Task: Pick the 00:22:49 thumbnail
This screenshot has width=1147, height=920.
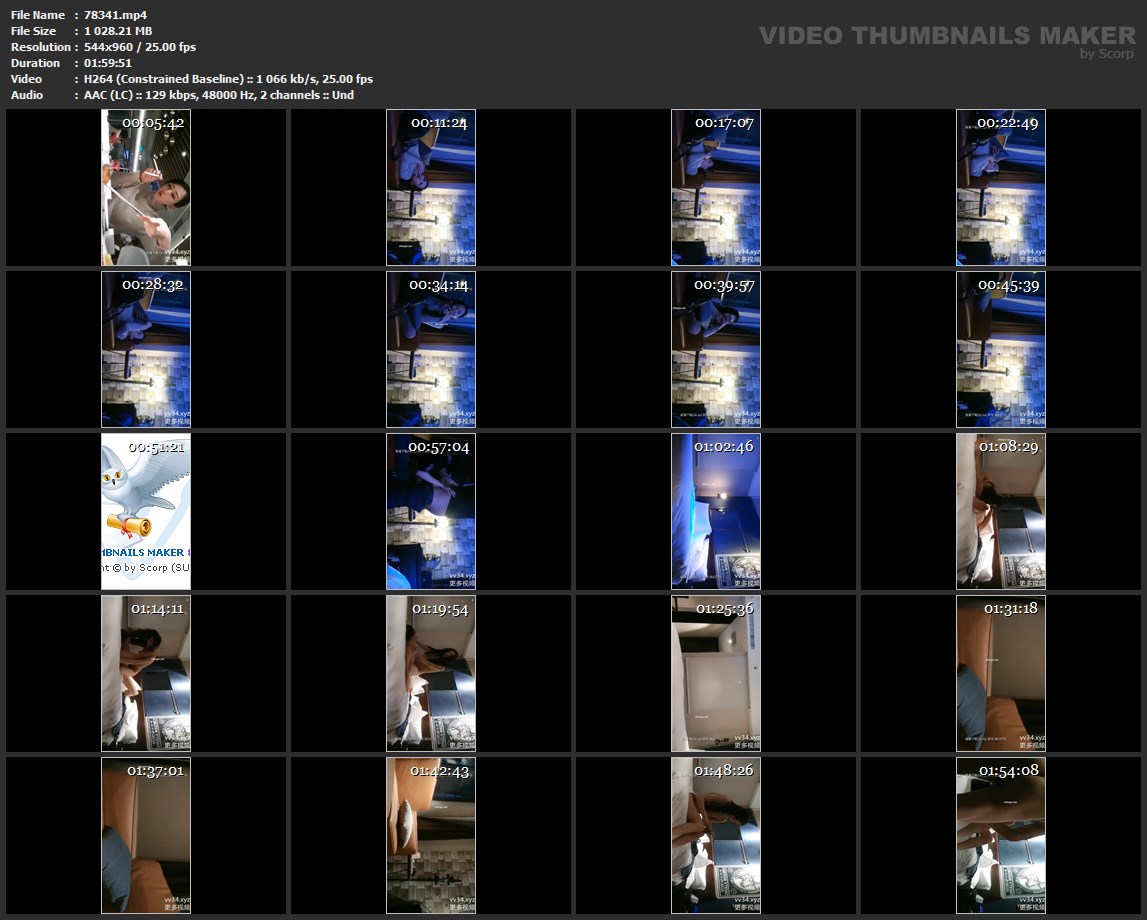Action: point(1001,187)
